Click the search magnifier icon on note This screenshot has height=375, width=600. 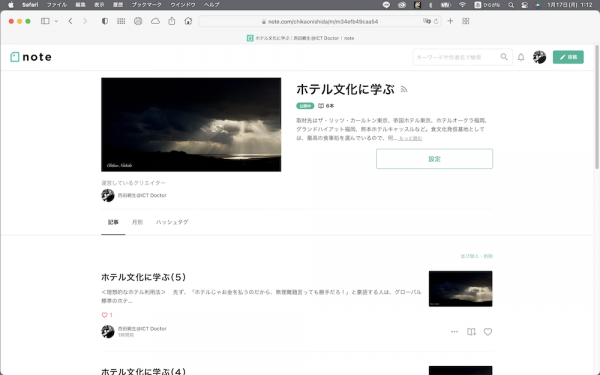504,57
